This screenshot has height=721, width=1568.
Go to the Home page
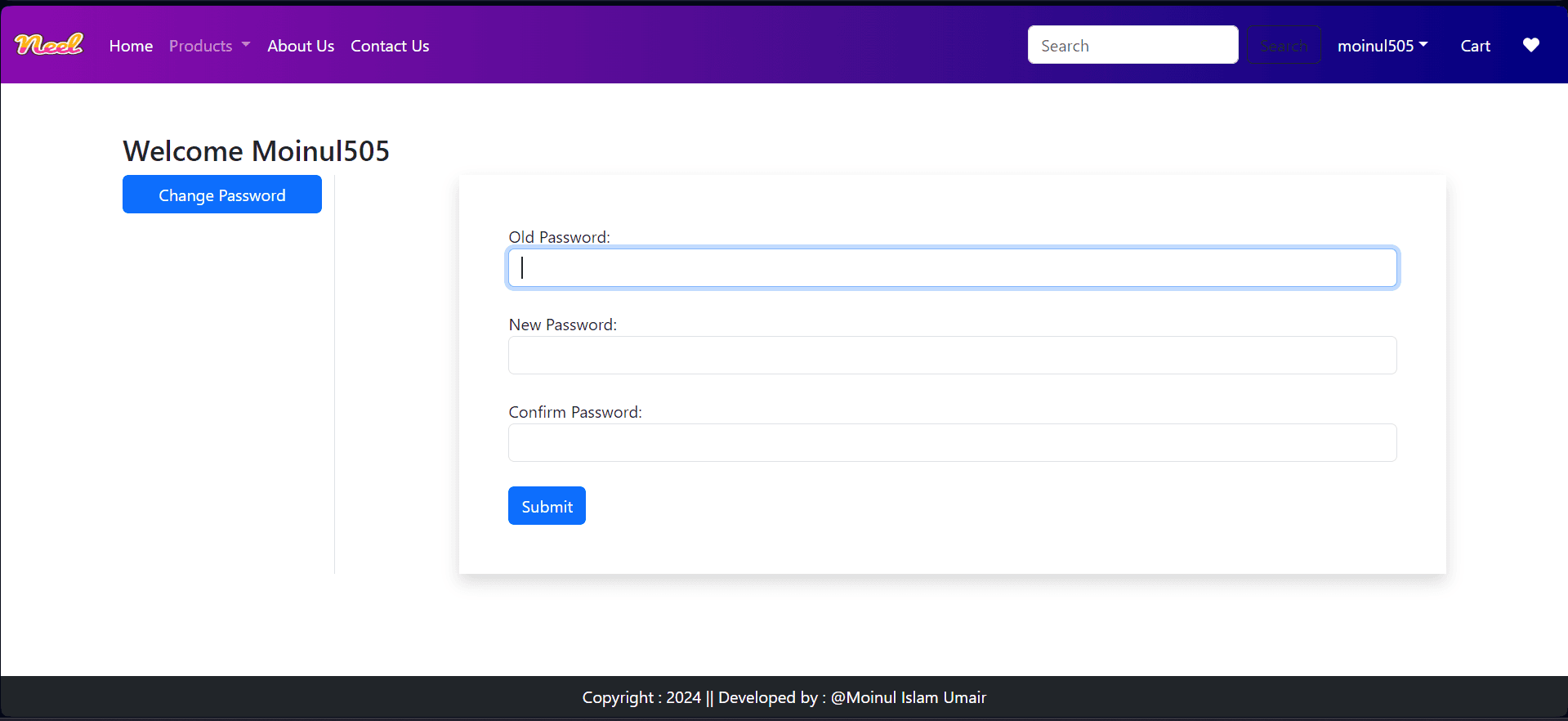point(131,46)
